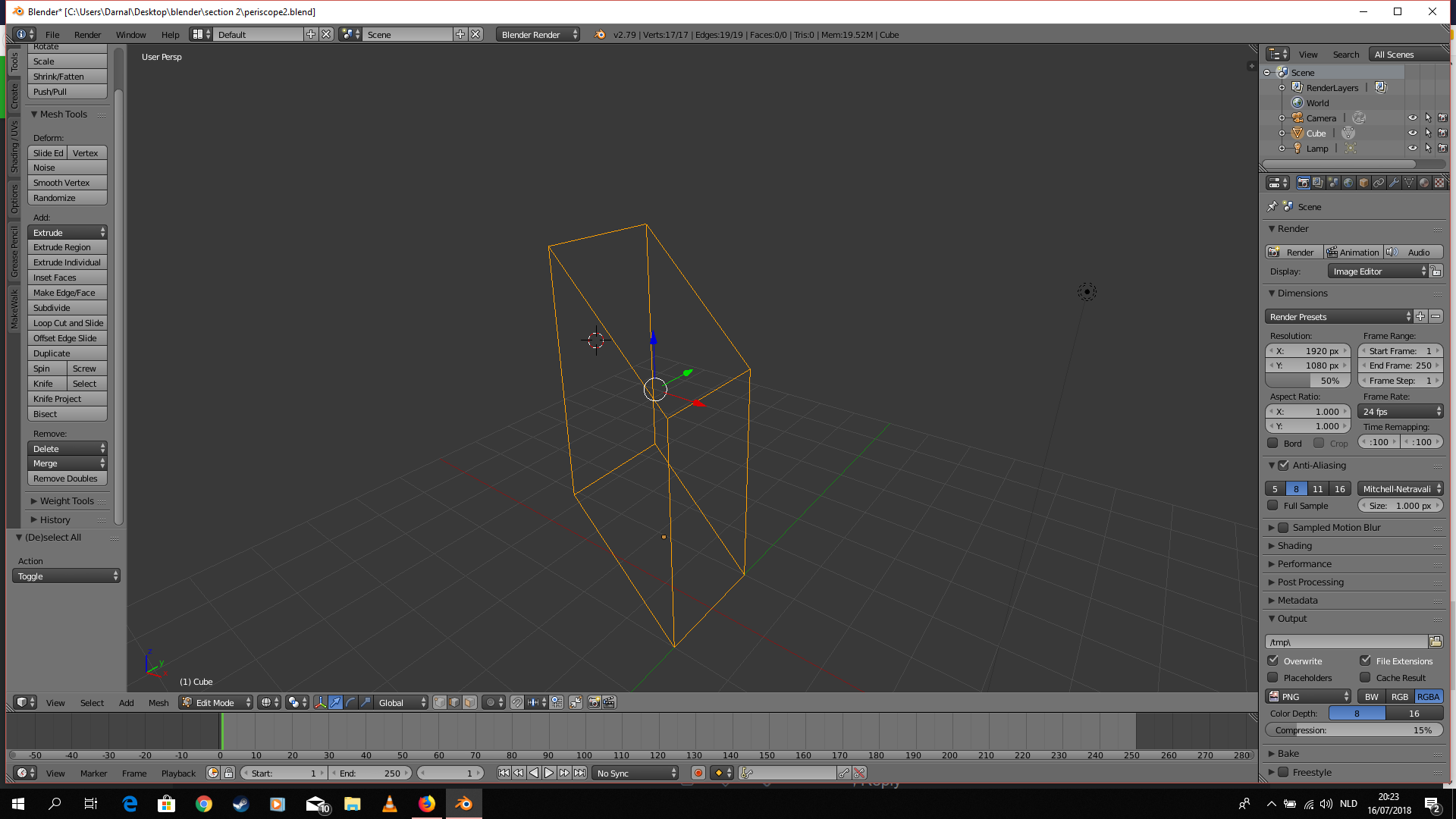Enable the rotate manipulator arc icon
Viewport: 1456px width, 819px height.
click(x=350, y=702)
